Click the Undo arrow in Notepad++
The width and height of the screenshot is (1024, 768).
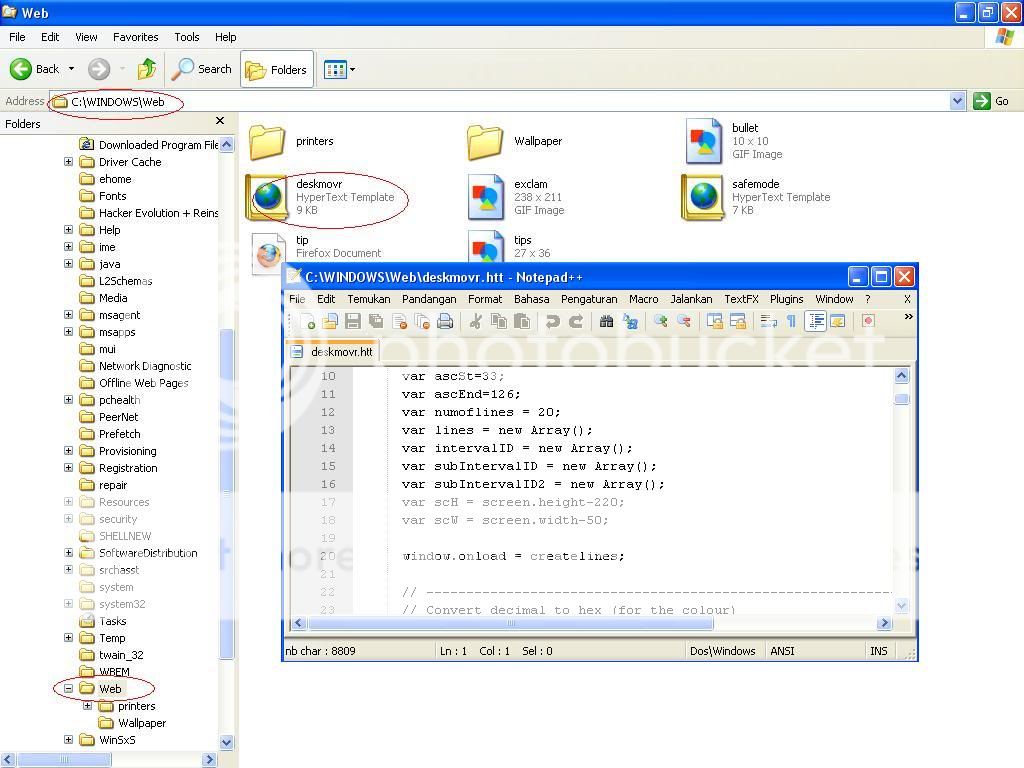[552, 321]
